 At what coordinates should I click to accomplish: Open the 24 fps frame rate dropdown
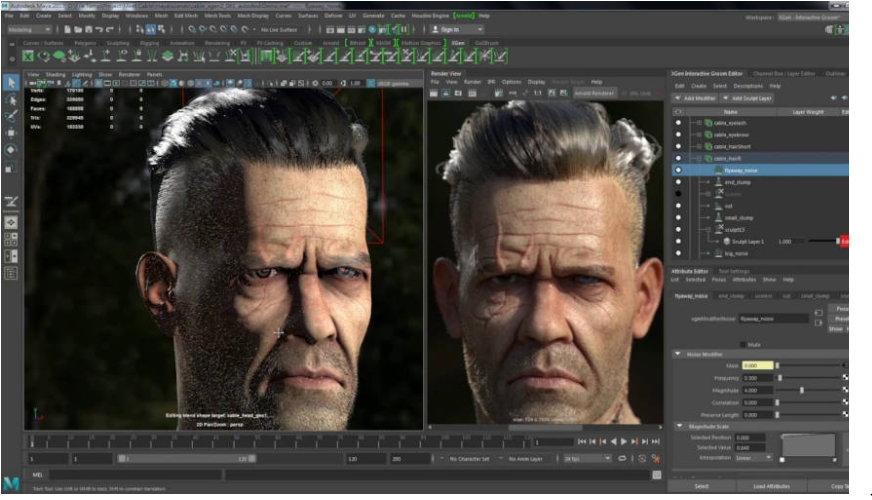click(x=587, y=459)
